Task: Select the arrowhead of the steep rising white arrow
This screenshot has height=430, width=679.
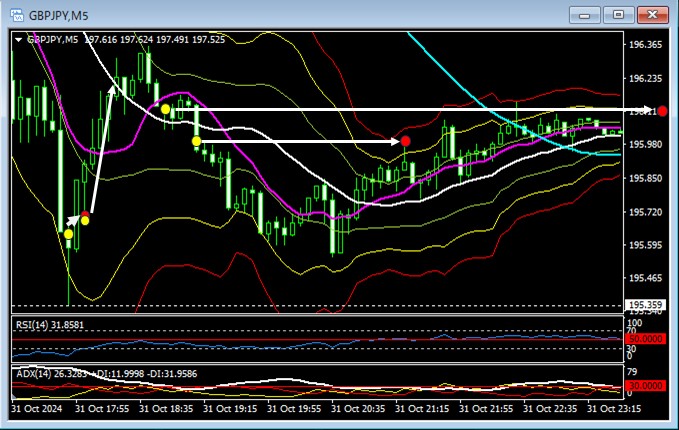Action: pyautogui.click(x=113, y=90)
